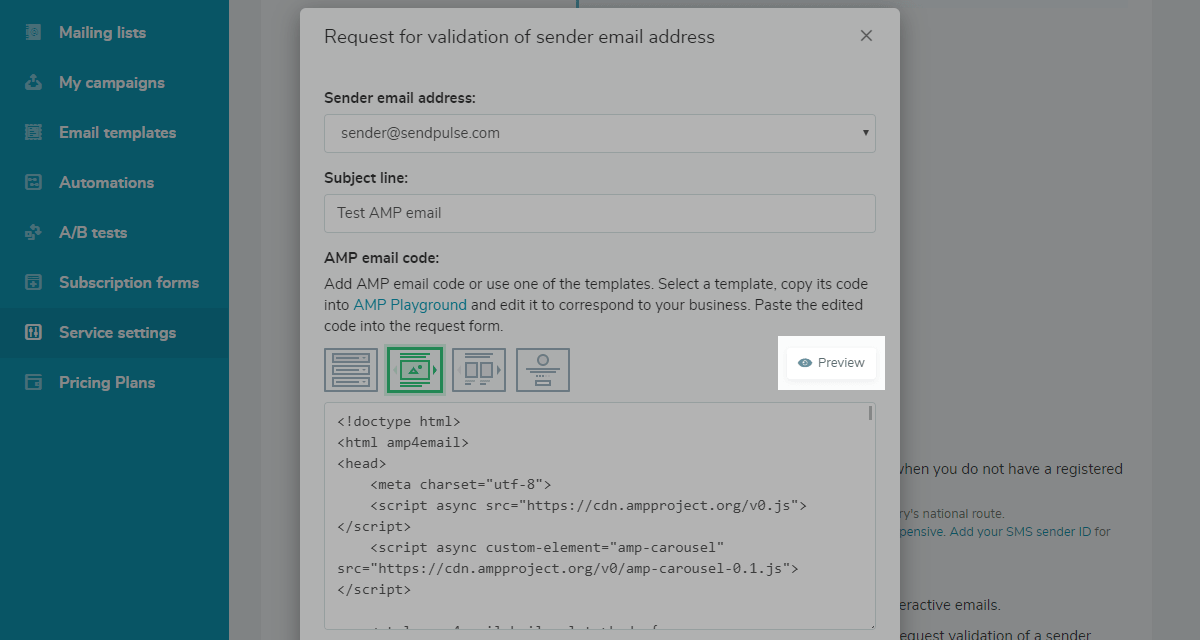Close the sender validation request dialog
1200x640 pixels.
[866, 36]
